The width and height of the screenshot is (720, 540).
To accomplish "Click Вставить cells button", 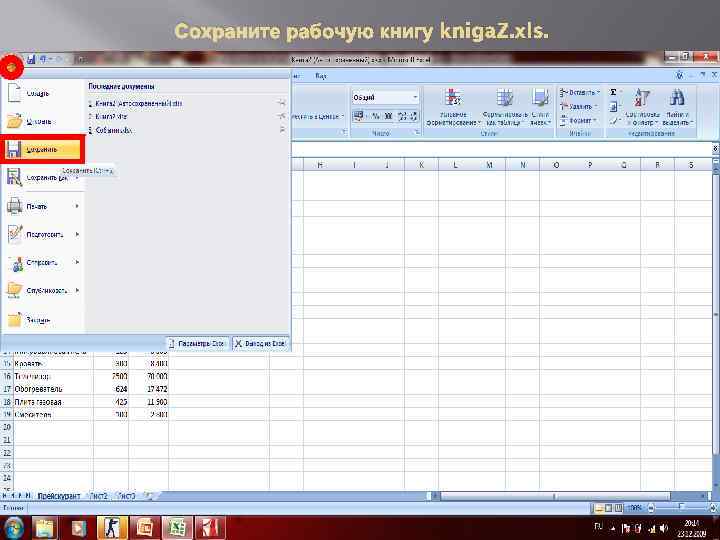I will tap(579, 92).
